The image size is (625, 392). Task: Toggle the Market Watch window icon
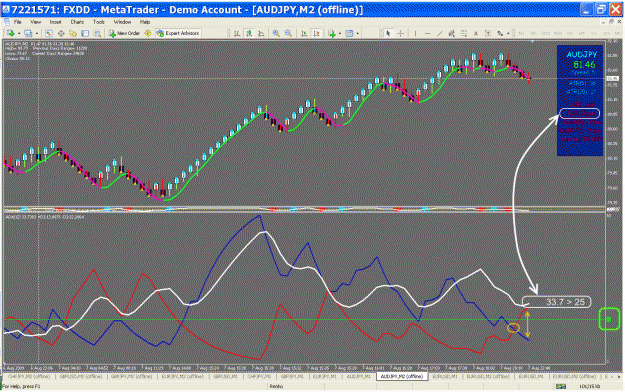(49, 33)
